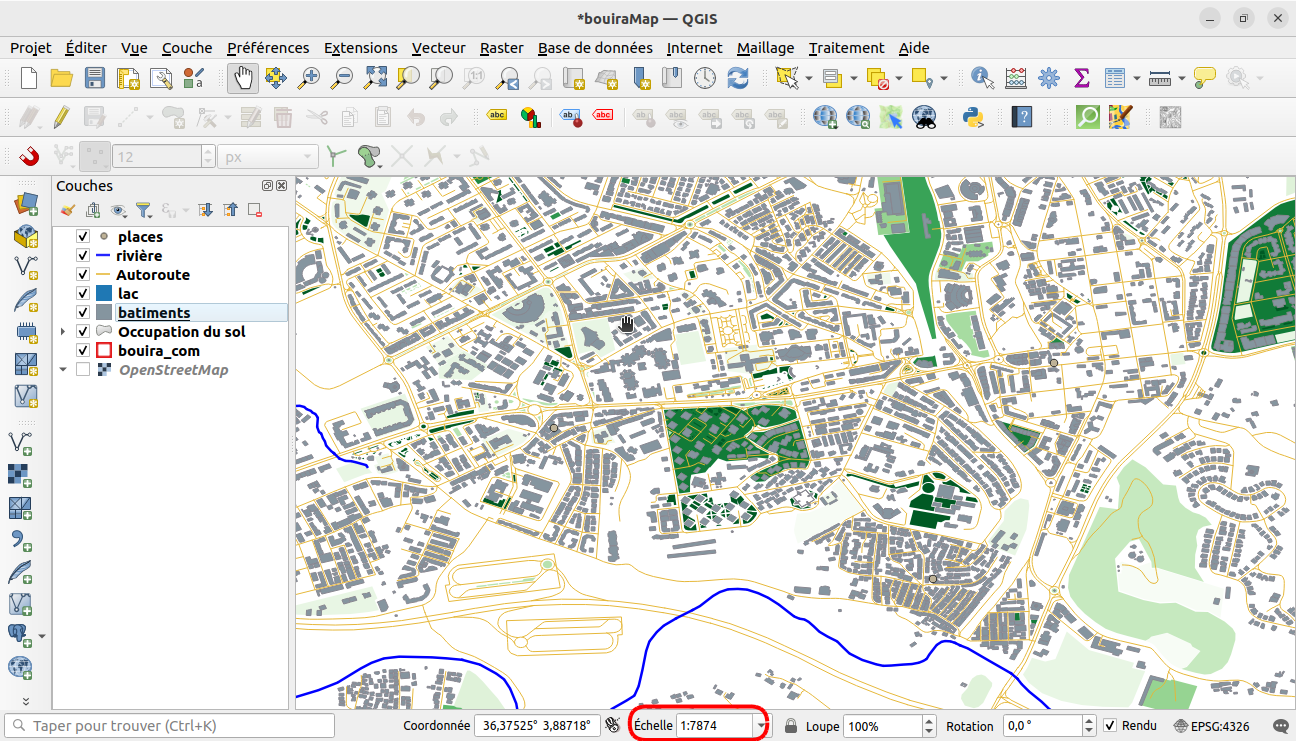The image size is (1296, 741).
Task: Toggle the Rendu rendering checkbox
Action: pyautogui.click(x=1111, y=726)
